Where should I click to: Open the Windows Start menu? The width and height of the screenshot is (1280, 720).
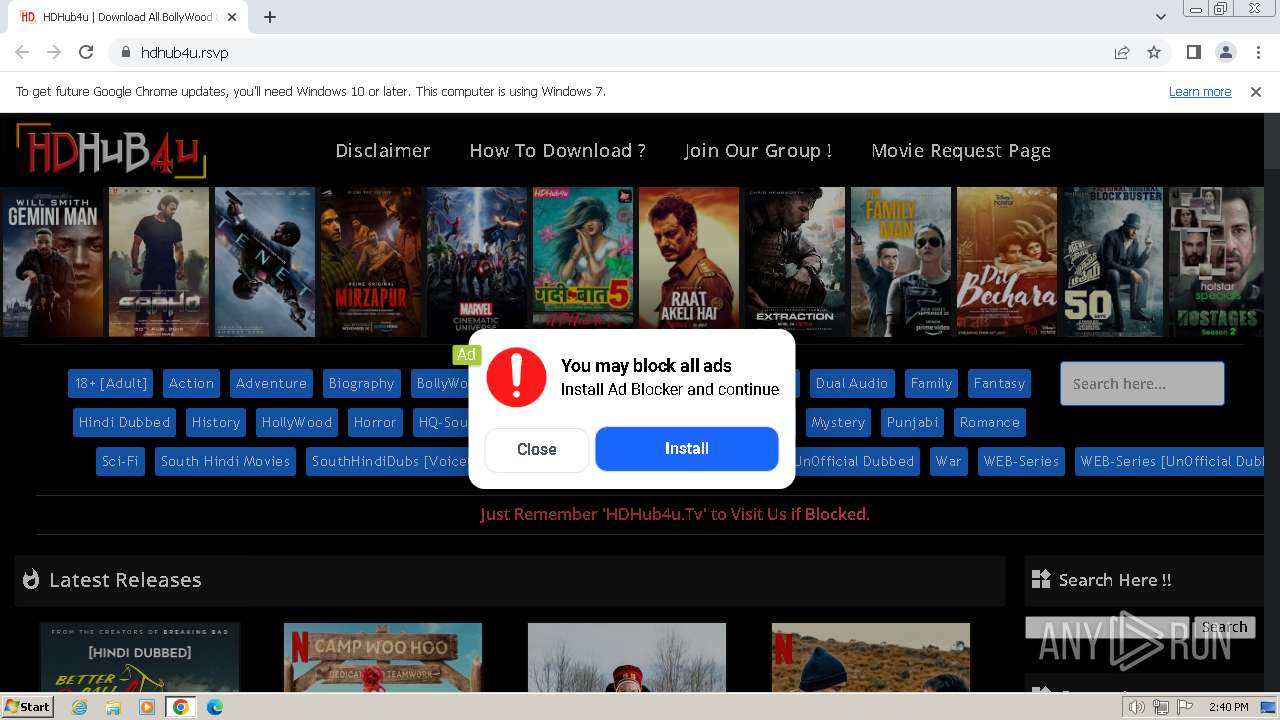(28, 706)
